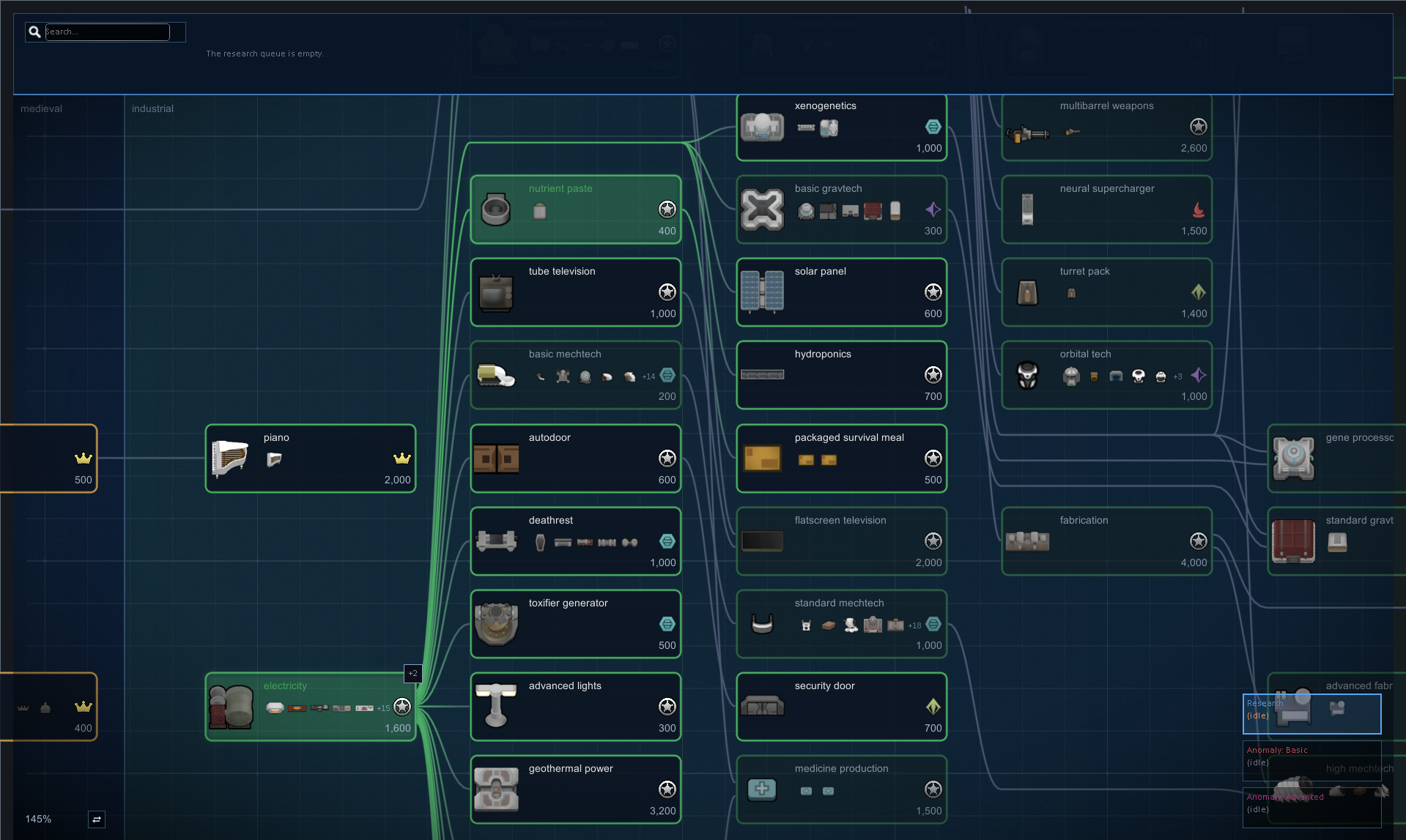Select the basic mechtech research node

pos(576,375)
